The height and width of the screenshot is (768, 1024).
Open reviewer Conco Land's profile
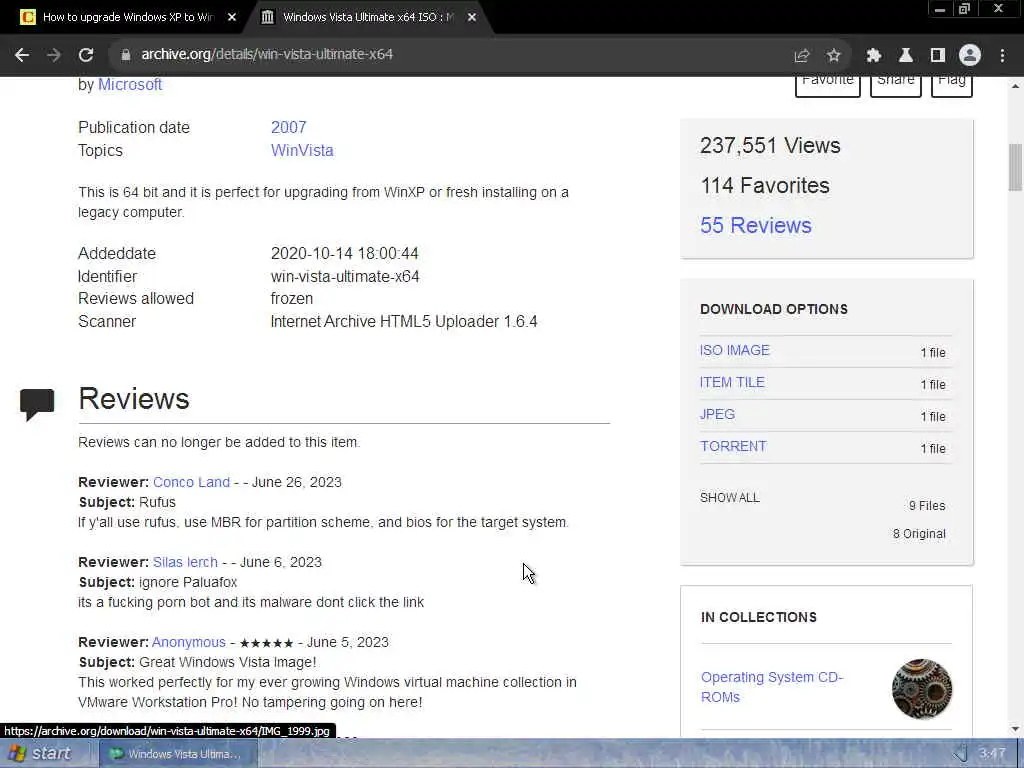click(x=191, y=482)
